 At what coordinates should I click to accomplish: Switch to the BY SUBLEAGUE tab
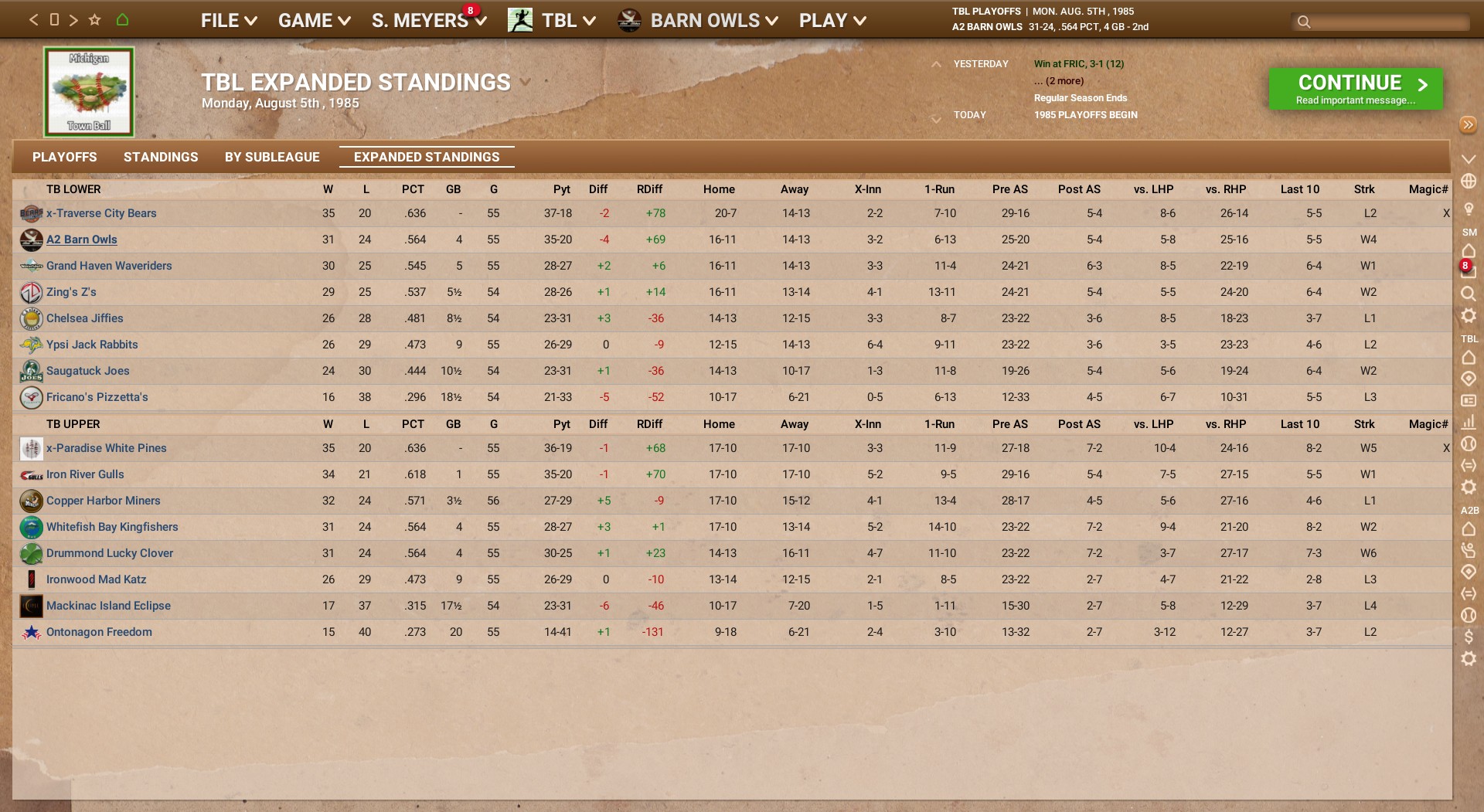pos(272,157)
